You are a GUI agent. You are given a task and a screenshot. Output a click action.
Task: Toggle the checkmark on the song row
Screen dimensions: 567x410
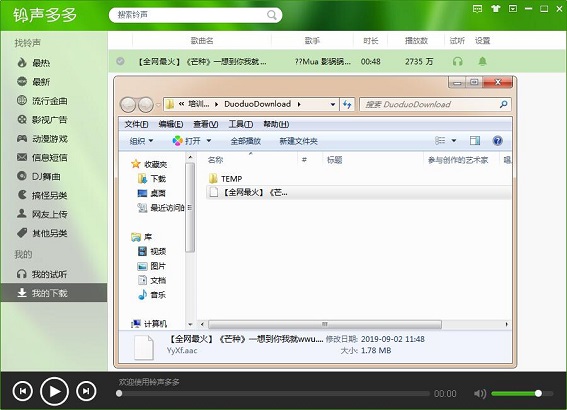[x=120, y=61]
